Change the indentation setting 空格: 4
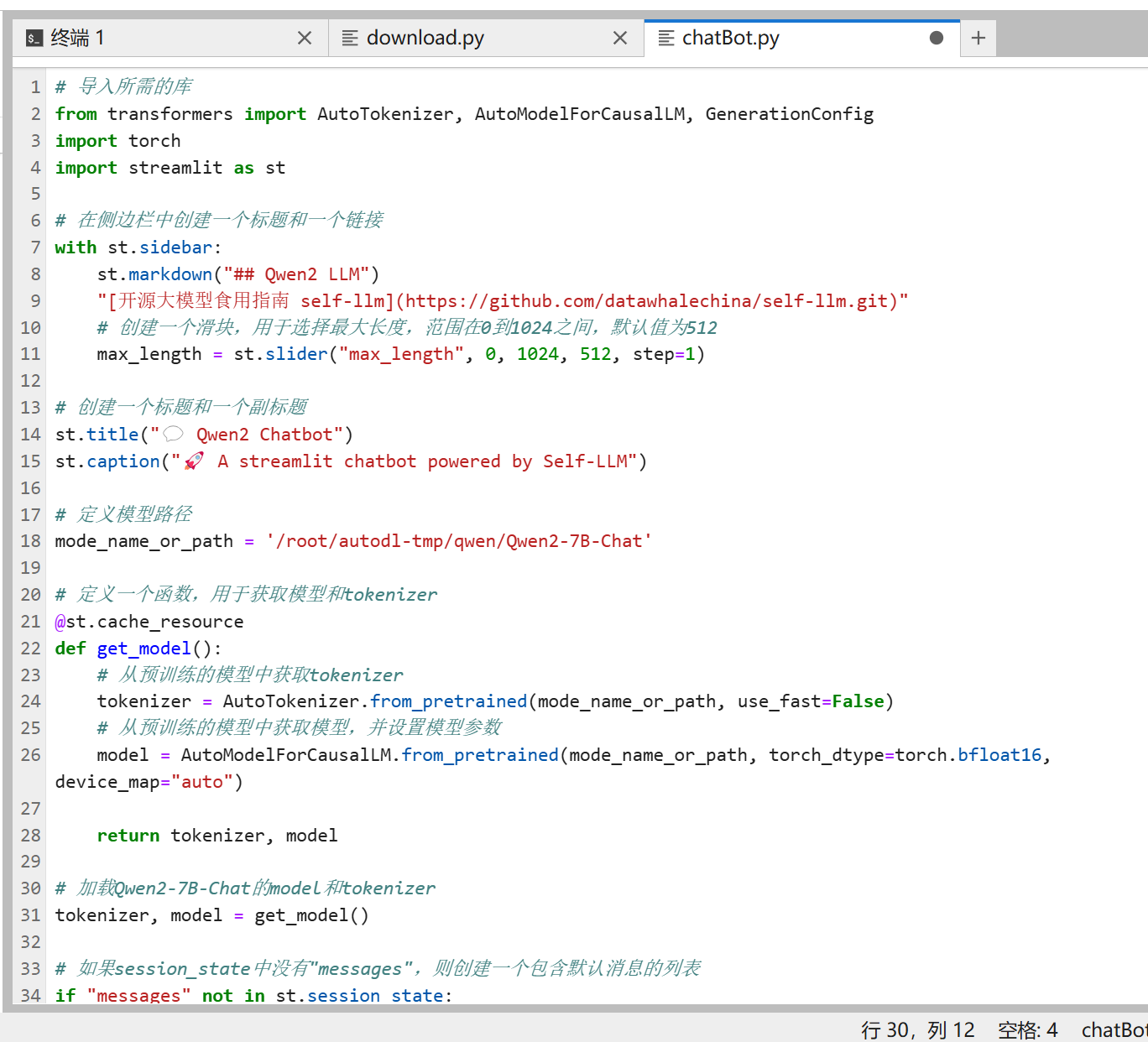The image size is (1148, 1042). coord(1027,1029)
